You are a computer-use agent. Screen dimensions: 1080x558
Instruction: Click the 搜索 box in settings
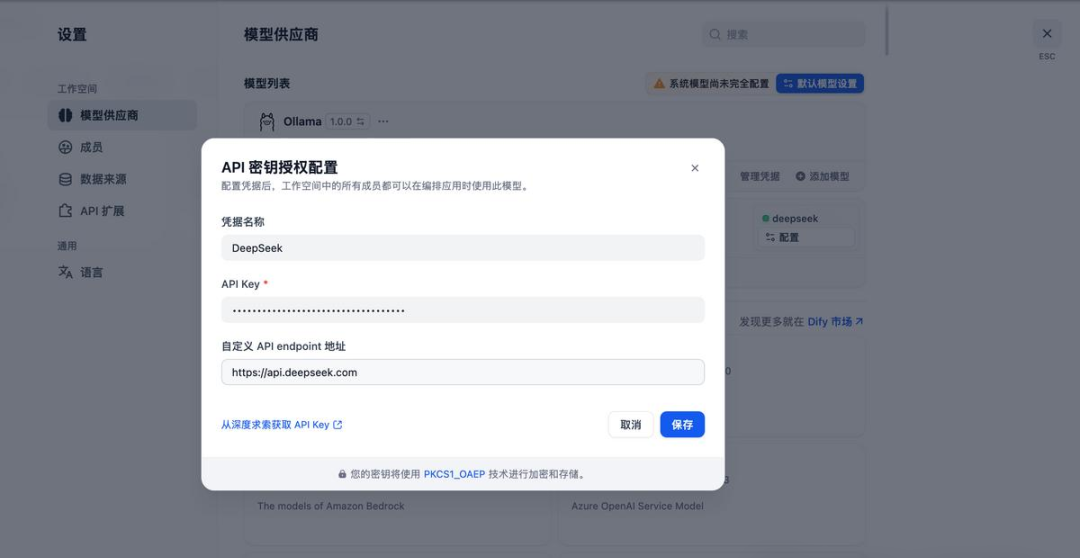tap(783, 34)
